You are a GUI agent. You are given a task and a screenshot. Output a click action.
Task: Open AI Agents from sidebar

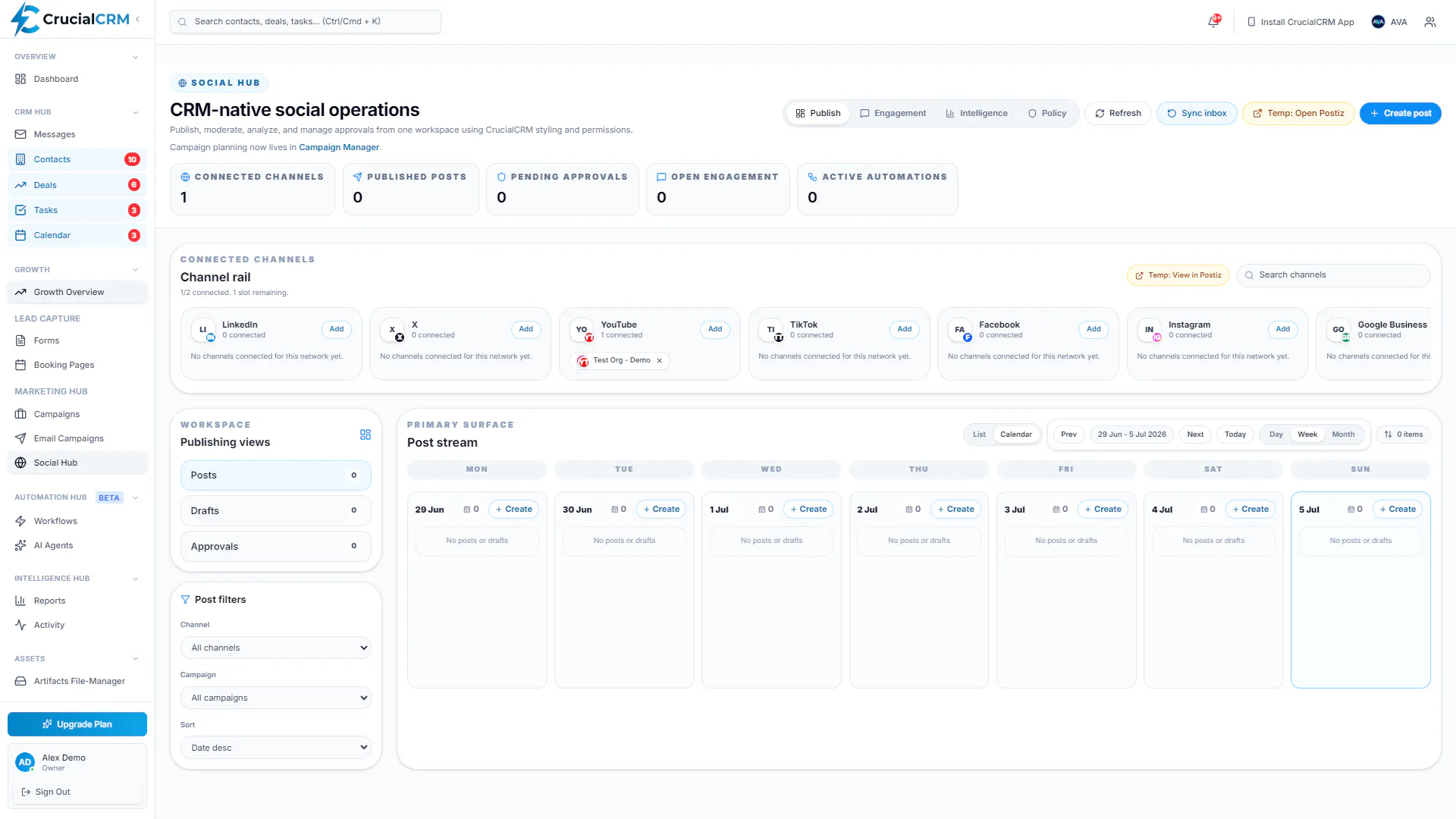(x=53, y=545)
